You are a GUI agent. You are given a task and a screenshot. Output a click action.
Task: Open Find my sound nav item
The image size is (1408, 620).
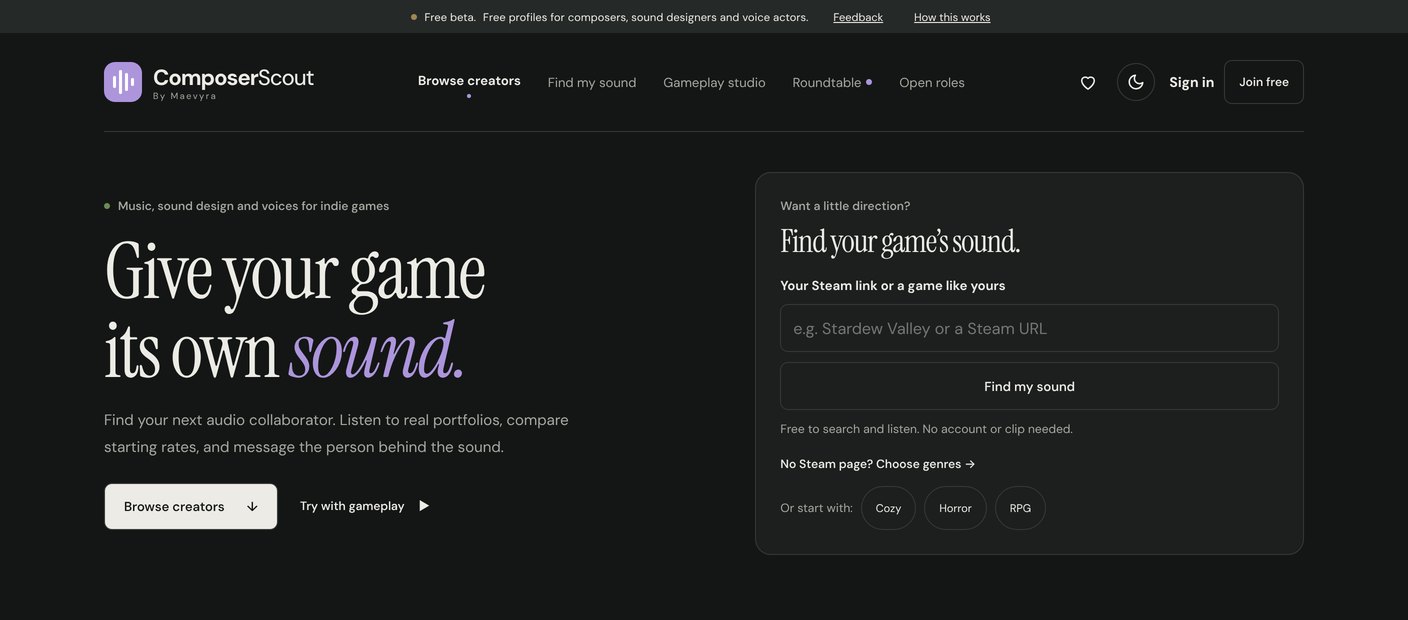point(592,83)
